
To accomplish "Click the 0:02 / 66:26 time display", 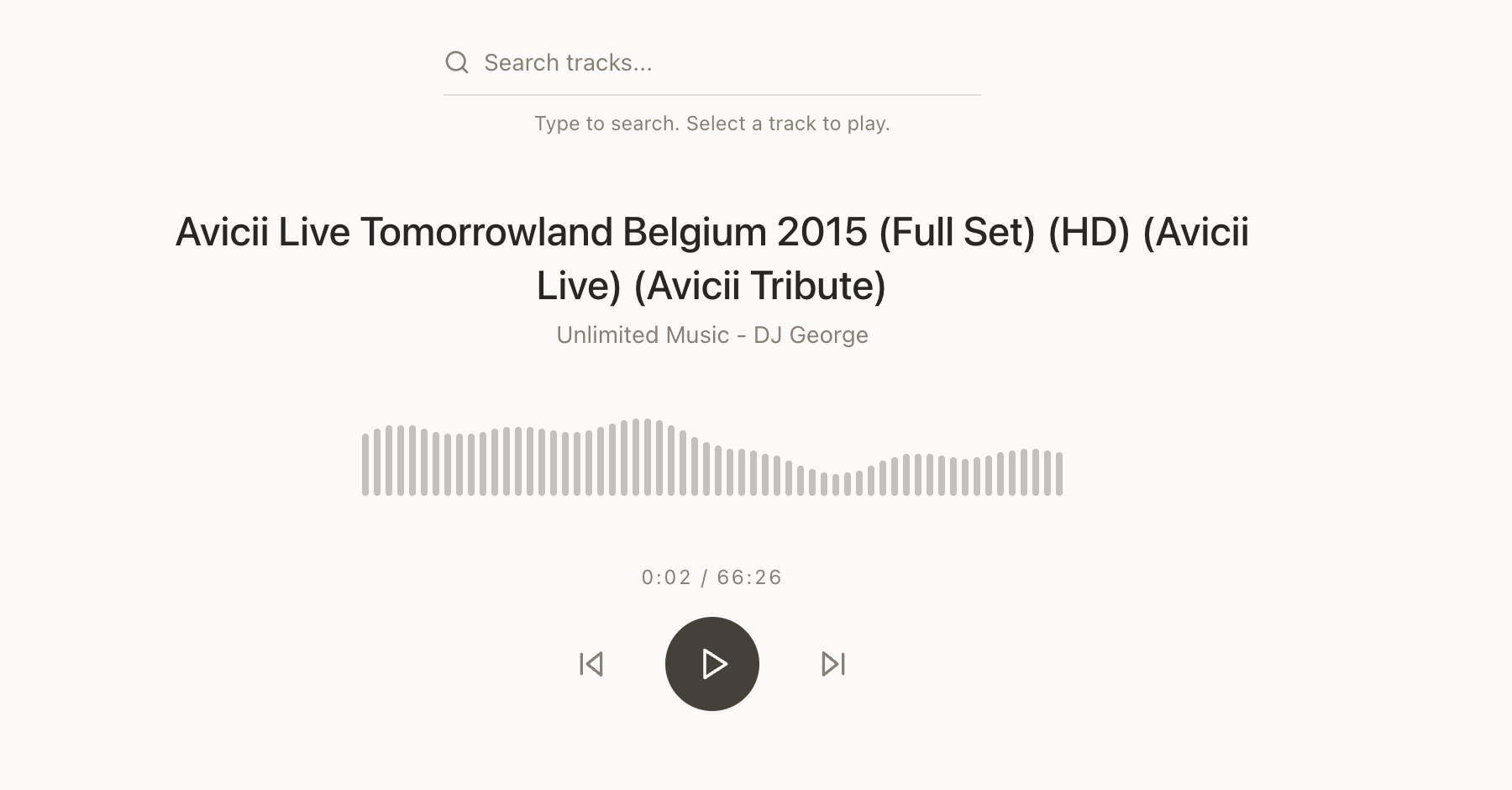I will tap(711, 577).
